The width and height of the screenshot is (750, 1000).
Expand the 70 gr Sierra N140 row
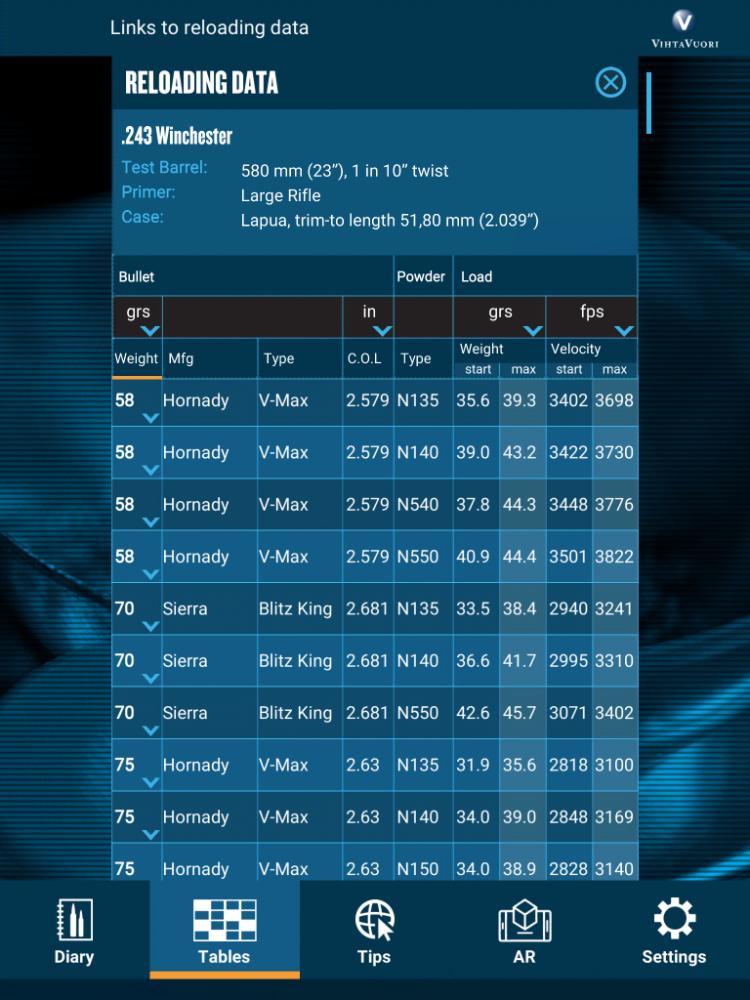151,679
